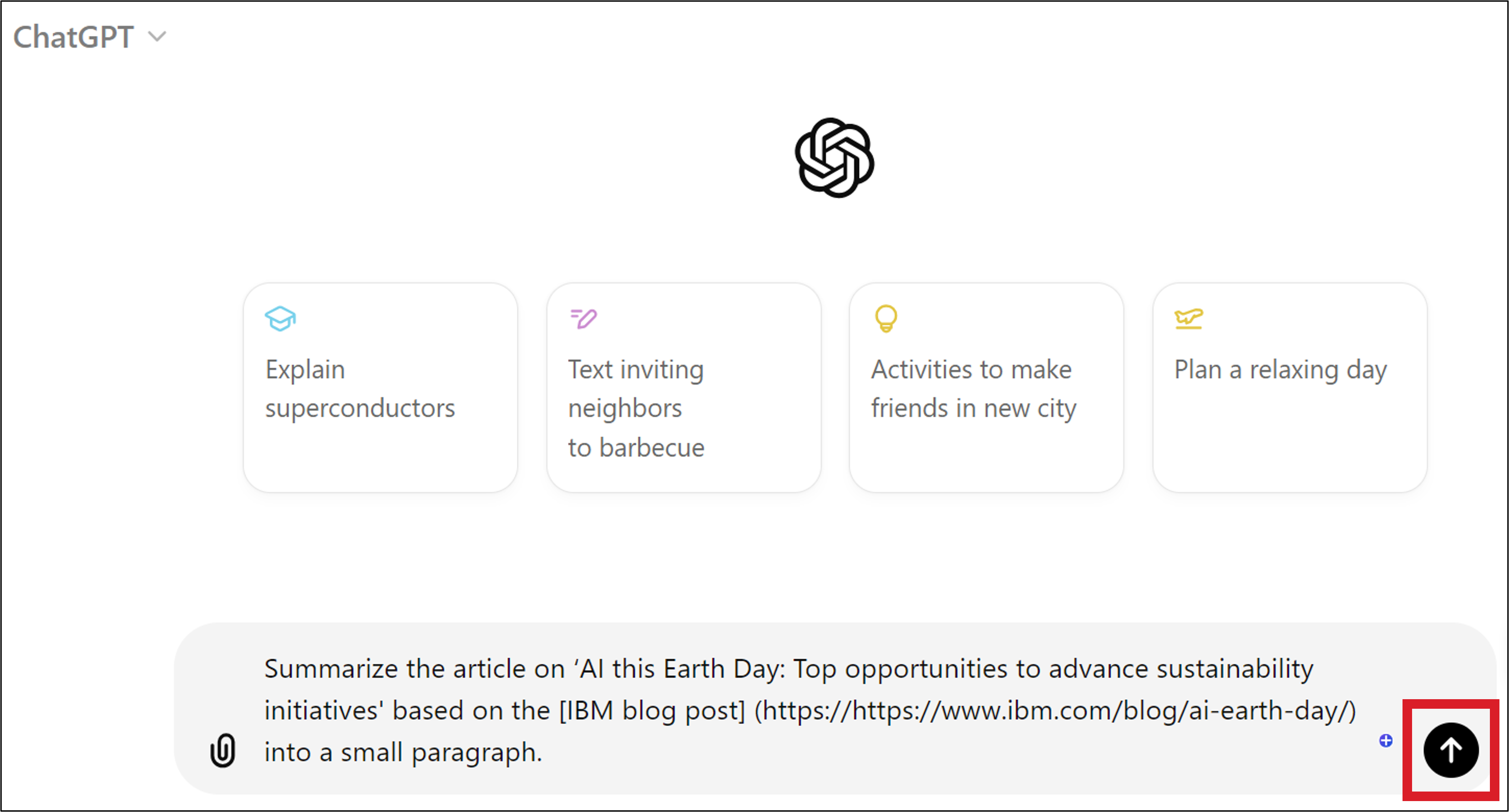The height and width of the screenshot is (812, 1509).
Task: Open the ChatGPT model selector title
Action: click(74, 37)
